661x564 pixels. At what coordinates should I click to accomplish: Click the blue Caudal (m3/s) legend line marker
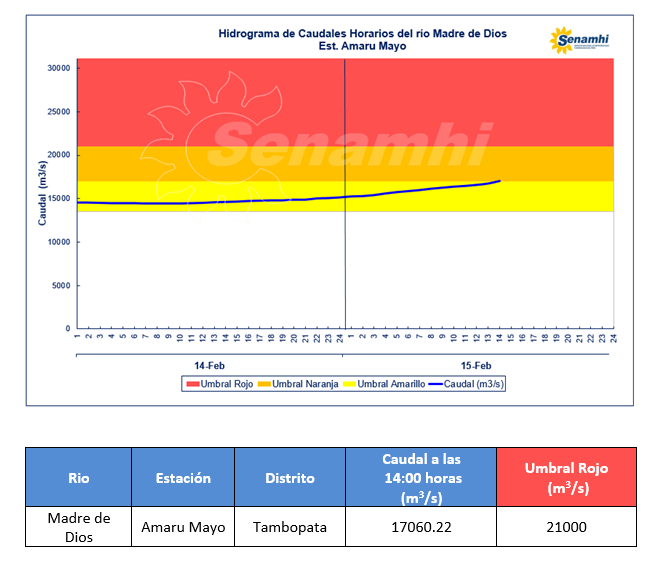click(435, 384)
